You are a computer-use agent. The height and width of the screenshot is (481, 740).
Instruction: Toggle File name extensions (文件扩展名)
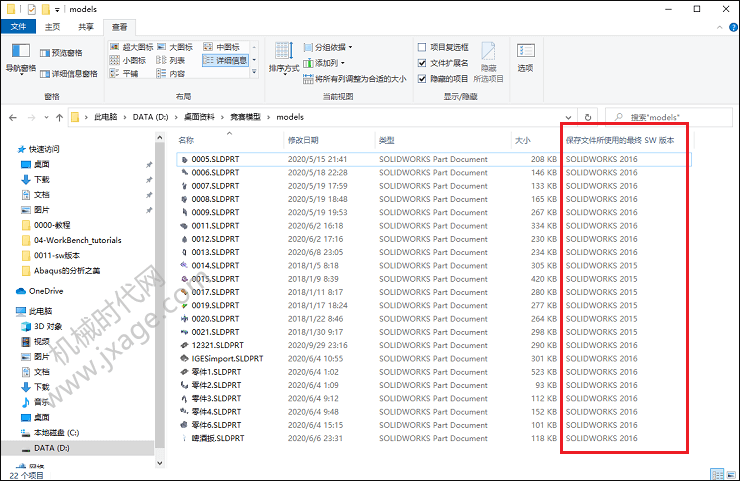[x=443, y=63]
